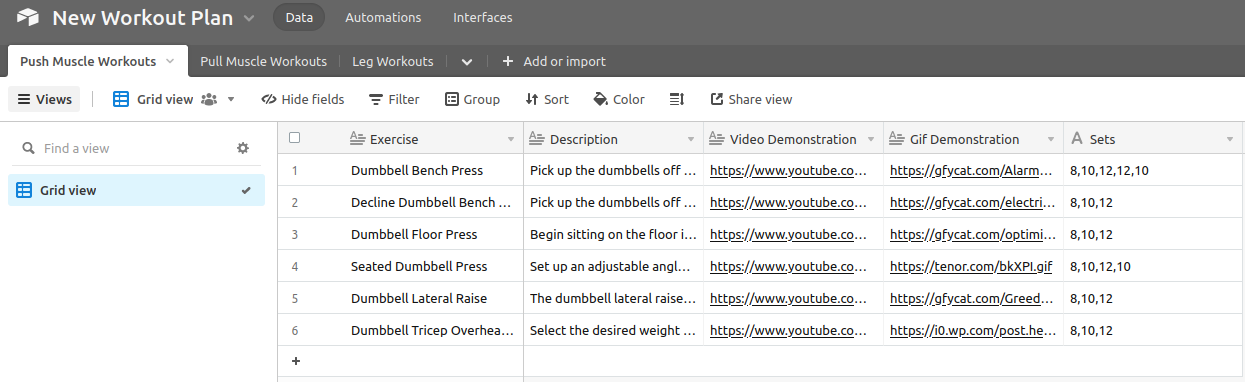The image size is (1245, 382).
Task: Open the Video Demonstration column dropdown arrow
Action: [x=871, y=139]
